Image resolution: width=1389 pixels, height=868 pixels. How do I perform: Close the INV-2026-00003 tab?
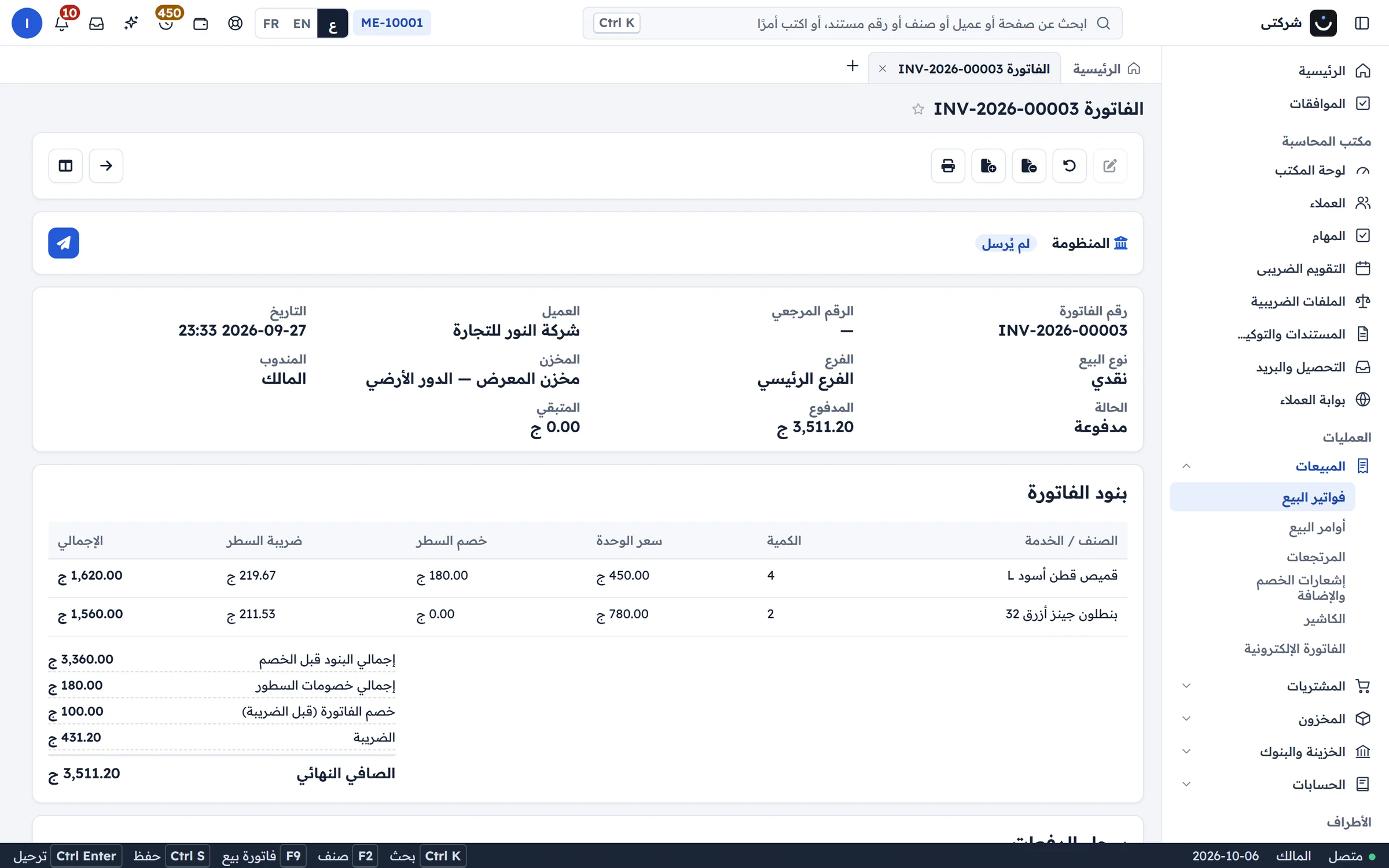(883, 69)
